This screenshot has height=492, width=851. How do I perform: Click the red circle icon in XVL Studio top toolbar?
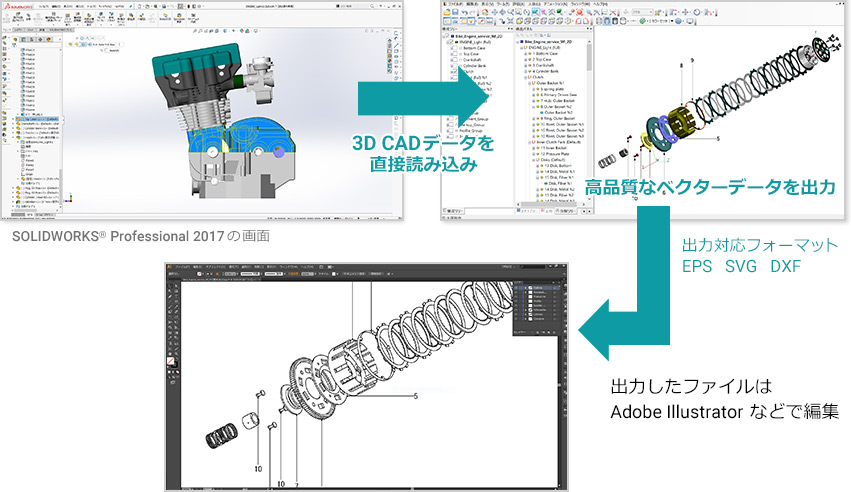[580, 12]
